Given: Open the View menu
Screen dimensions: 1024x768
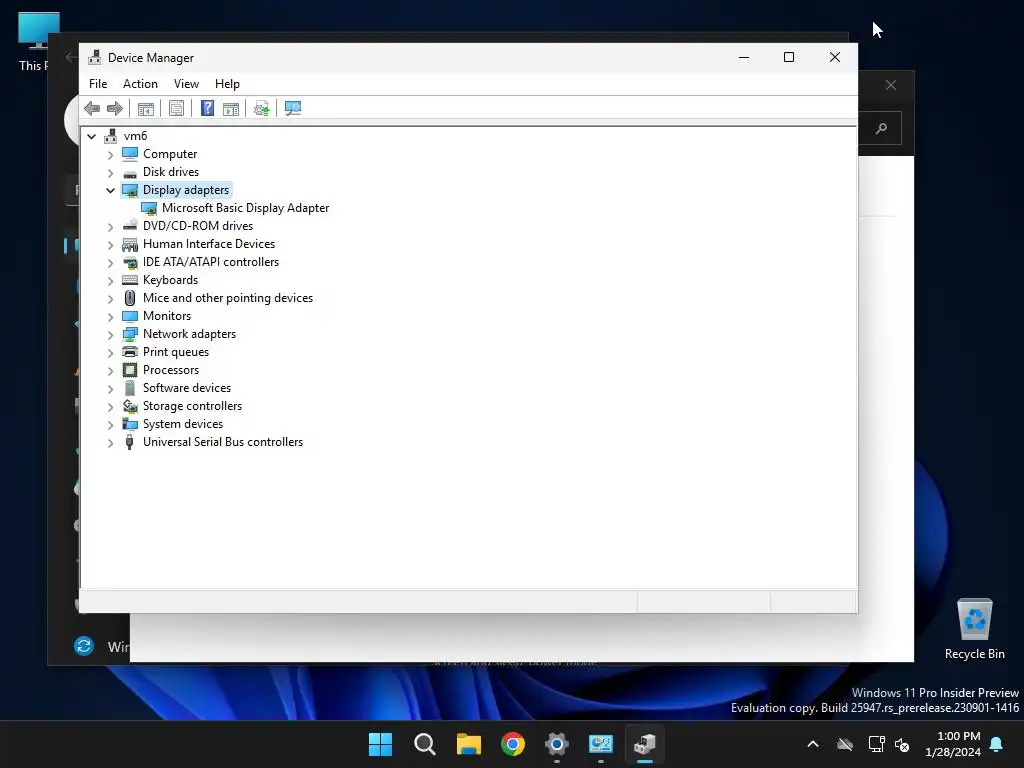Looking at the screenshot, I should [x=186, y=84].
